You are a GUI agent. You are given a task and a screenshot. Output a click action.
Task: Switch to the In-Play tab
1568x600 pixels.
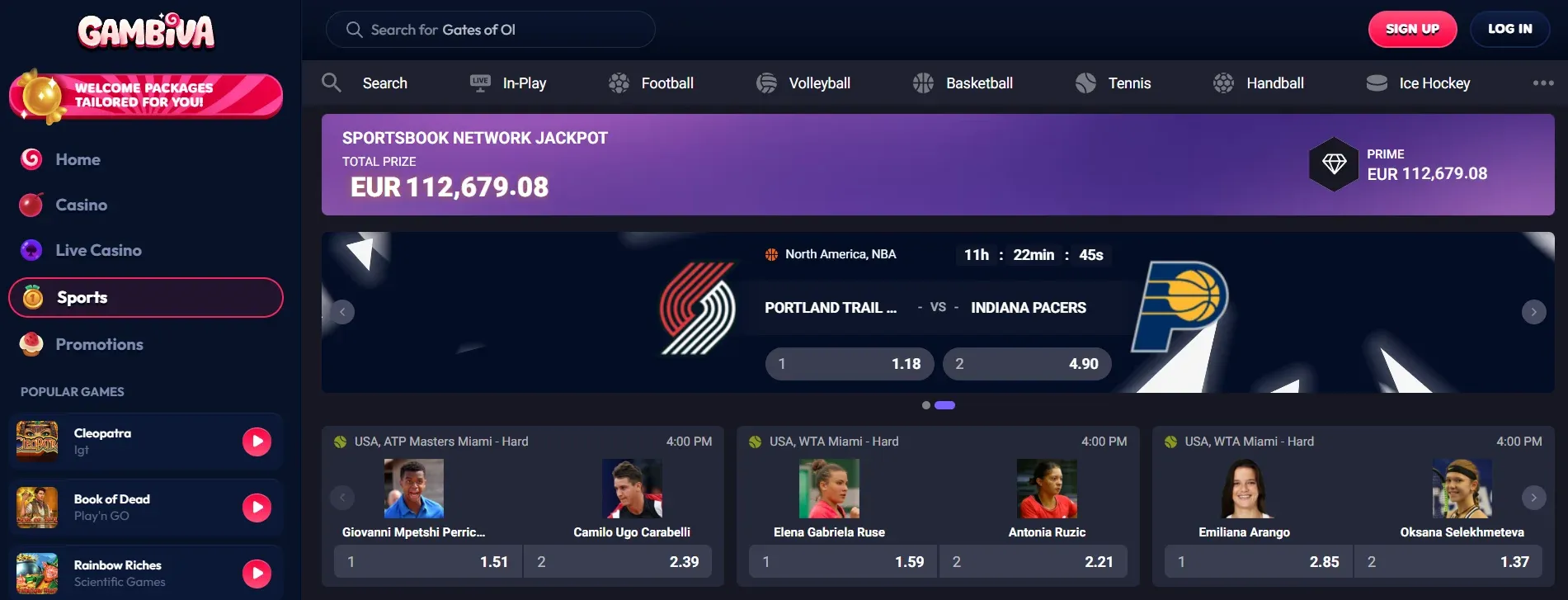(524, 83)
